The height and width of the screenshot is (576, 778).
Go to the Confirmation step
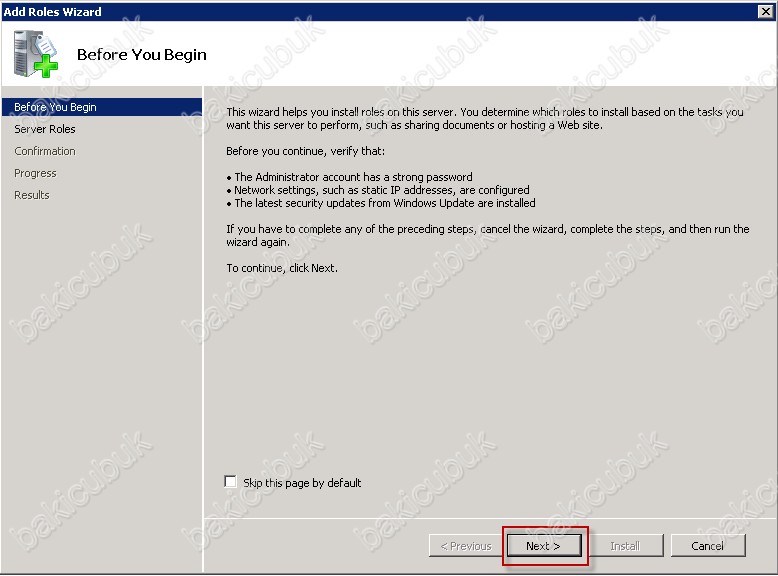[x=45, y=151]
